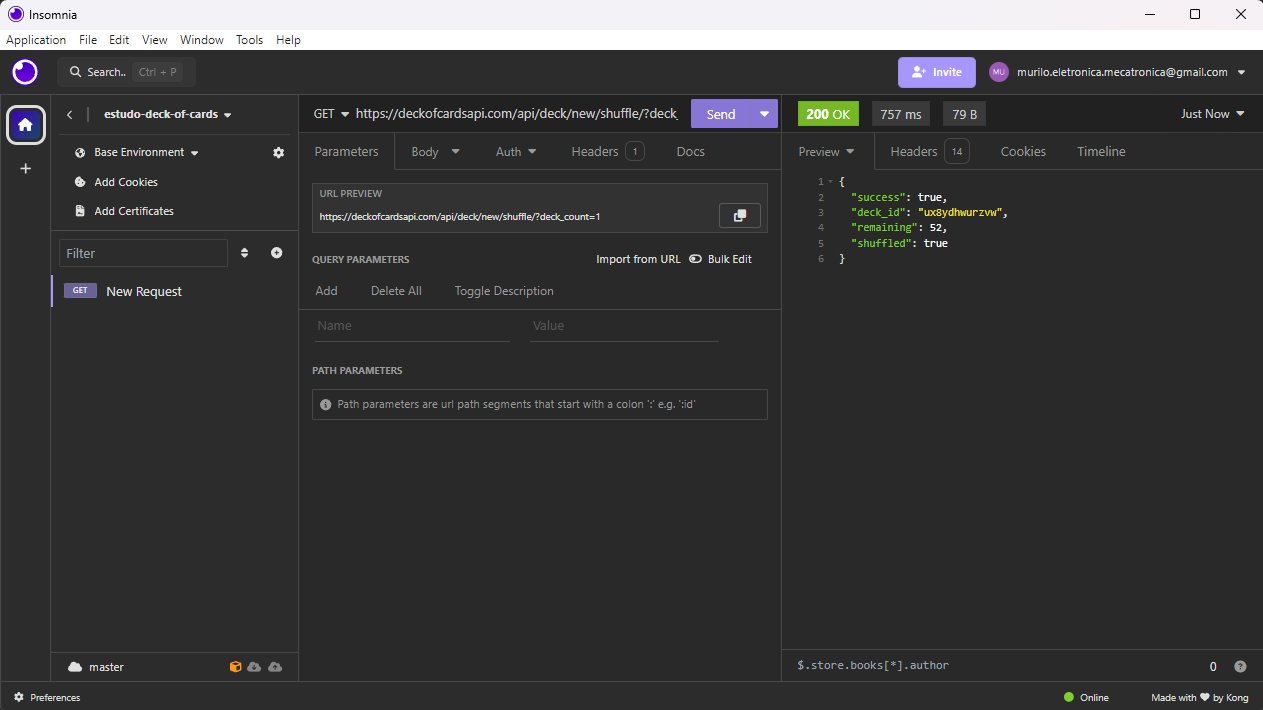Click the sort requests arrows icon
The height and width of the screenshot is (710, 1263).
(x=245, y=253)
